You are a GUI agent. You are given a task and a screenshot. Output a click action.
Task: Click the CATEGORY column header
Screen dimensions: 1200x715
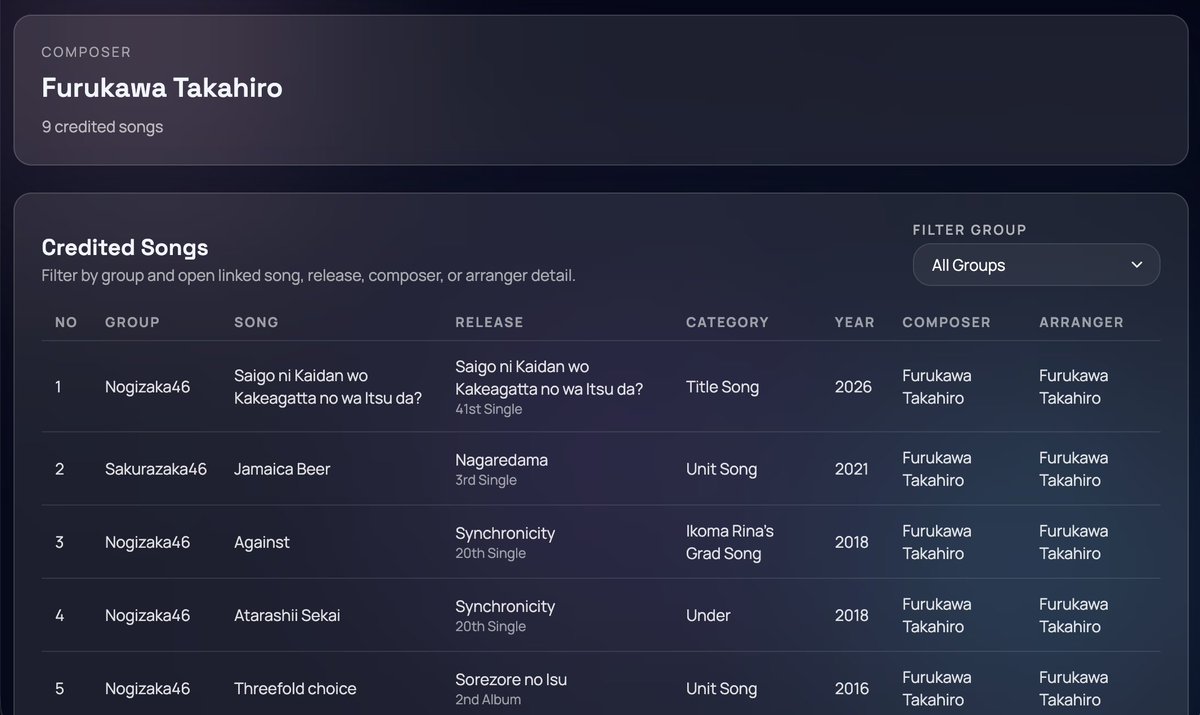point(727,322)
